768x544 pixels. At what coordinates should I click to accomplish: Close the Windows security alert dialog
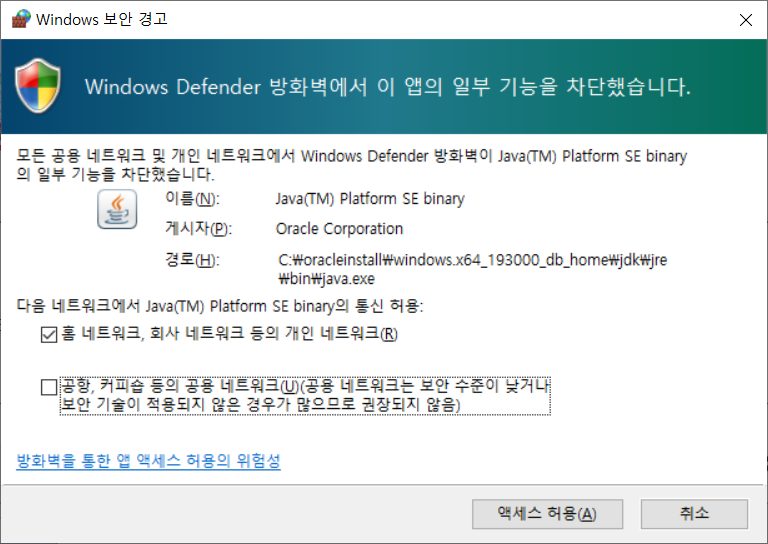click(x=745, y=20)
